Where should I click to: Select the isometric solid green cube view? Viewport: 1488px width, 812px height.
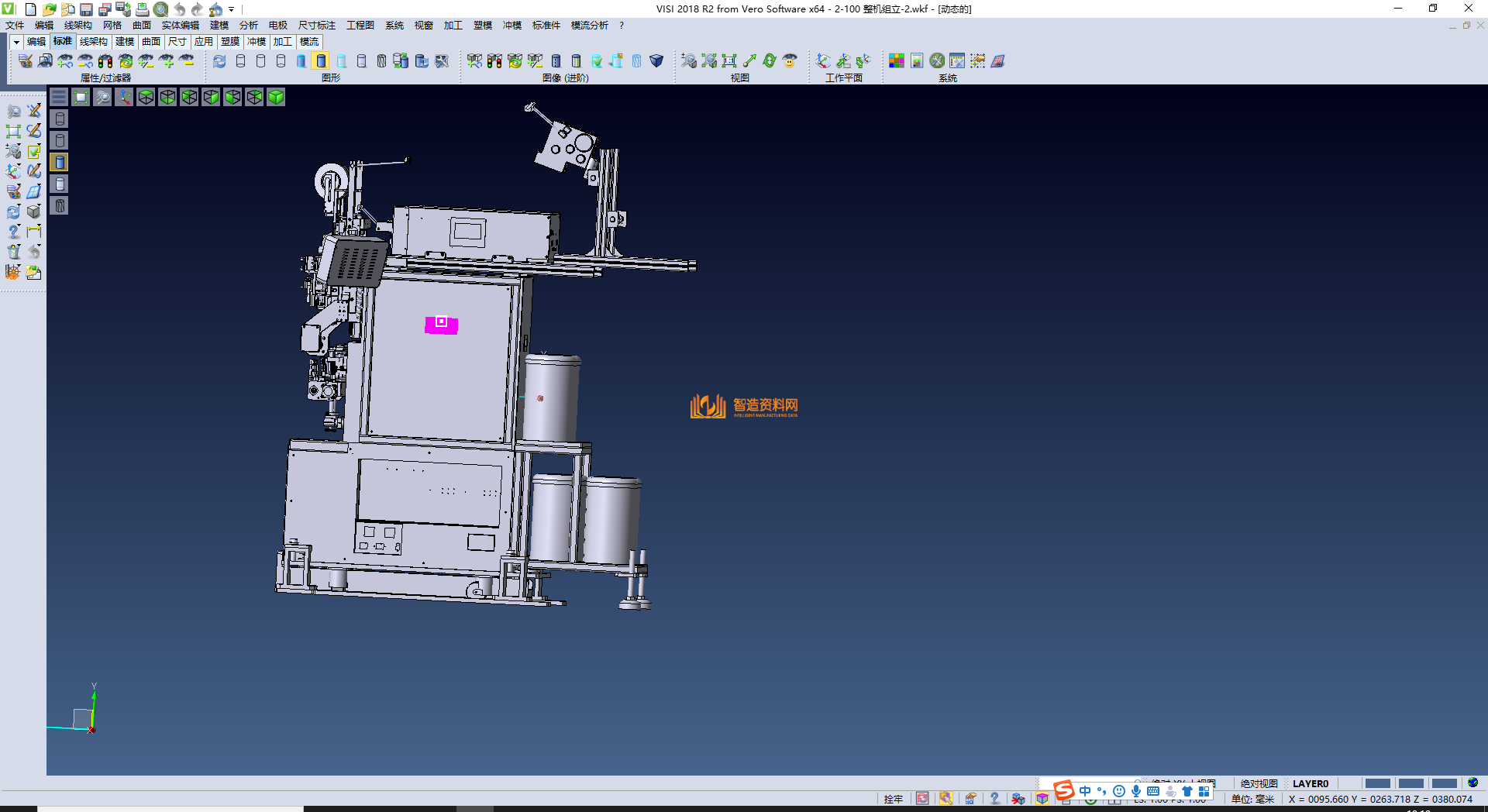pyautogui.click(x=276, y=97)
